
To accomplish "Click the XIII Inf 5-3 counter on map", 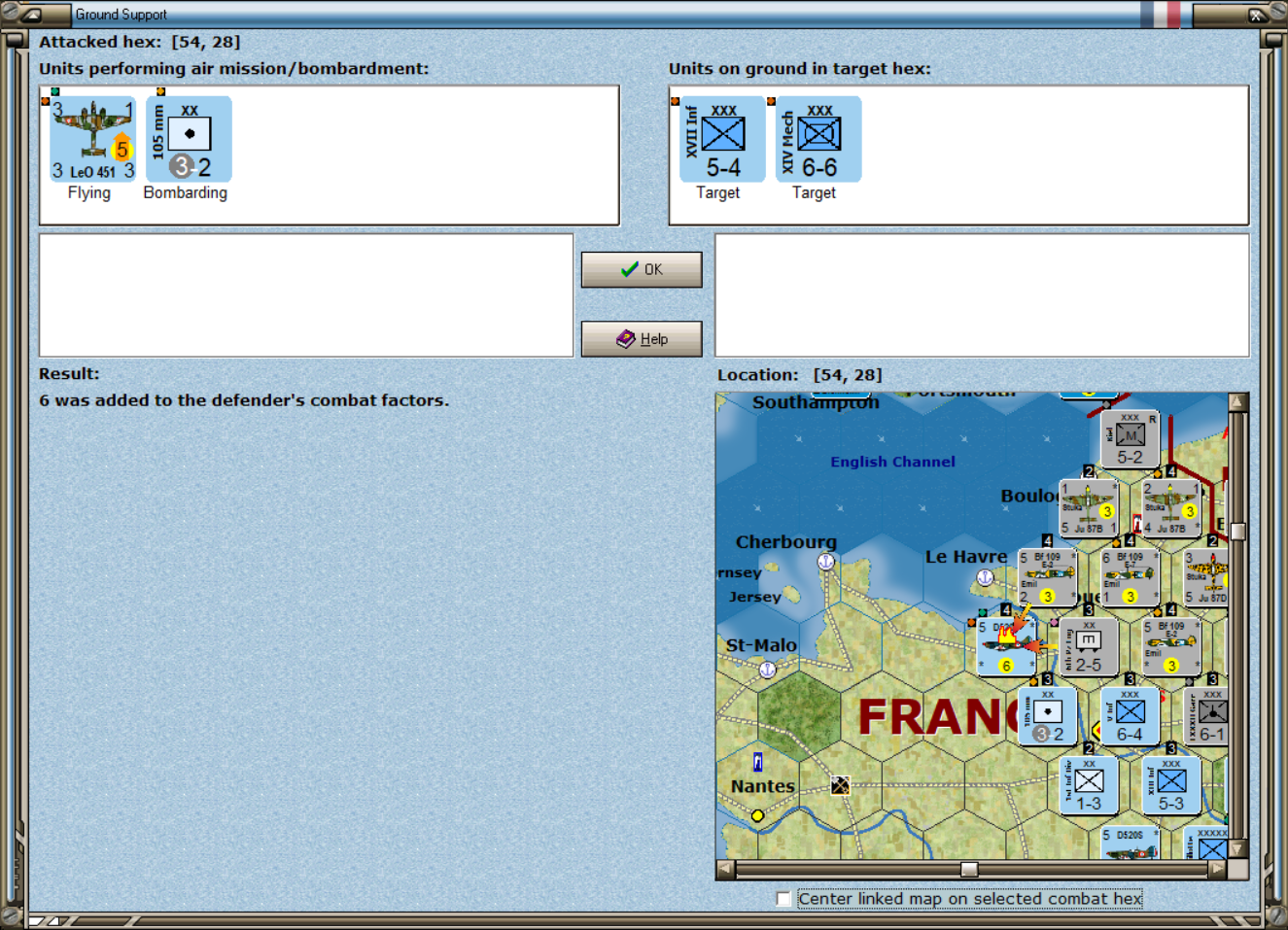I will tap(1171, 785).
